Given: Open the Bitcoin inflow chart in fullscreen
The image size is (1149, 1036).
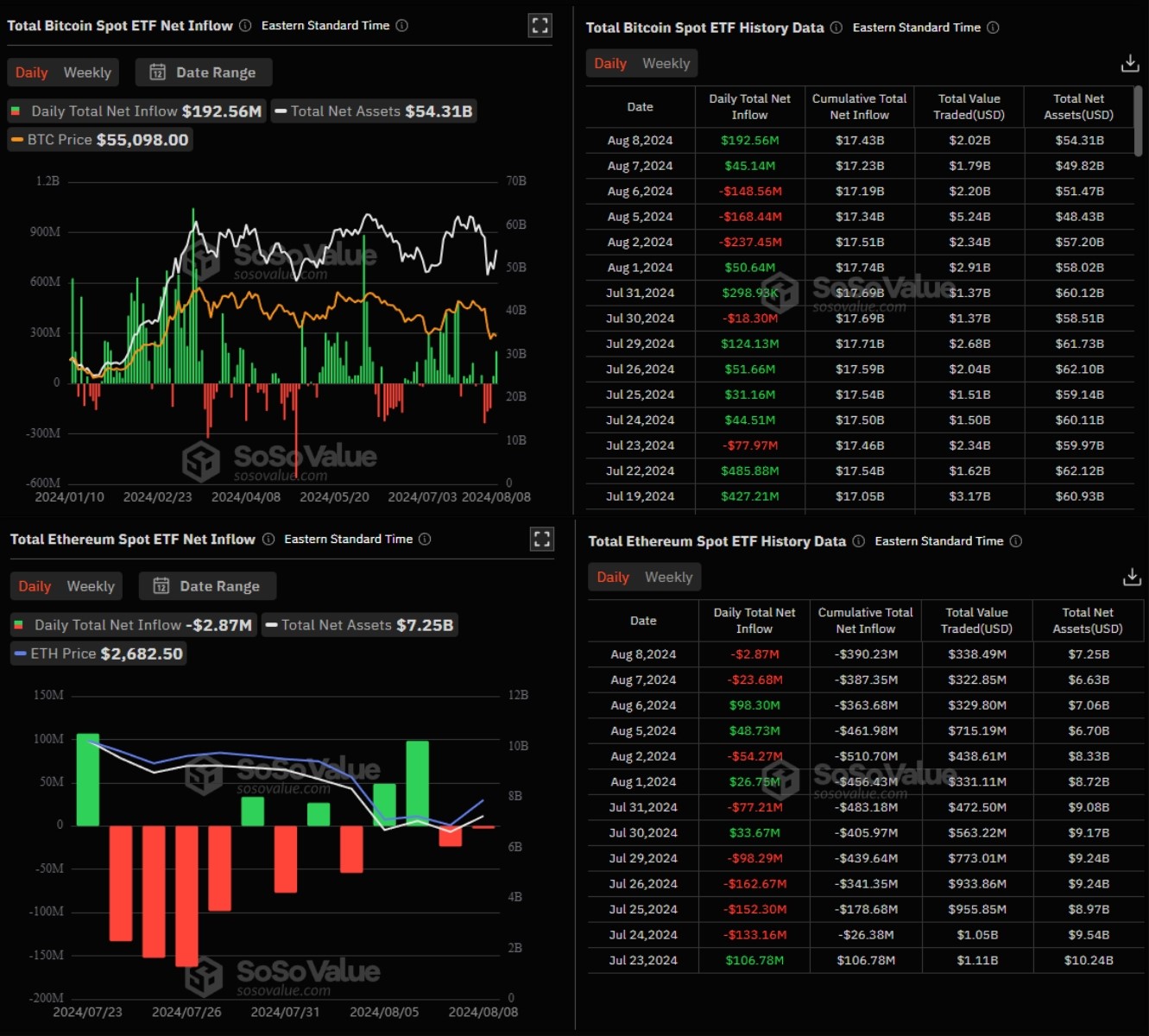Looking at the screenshot, I should (x=540, y=25).
